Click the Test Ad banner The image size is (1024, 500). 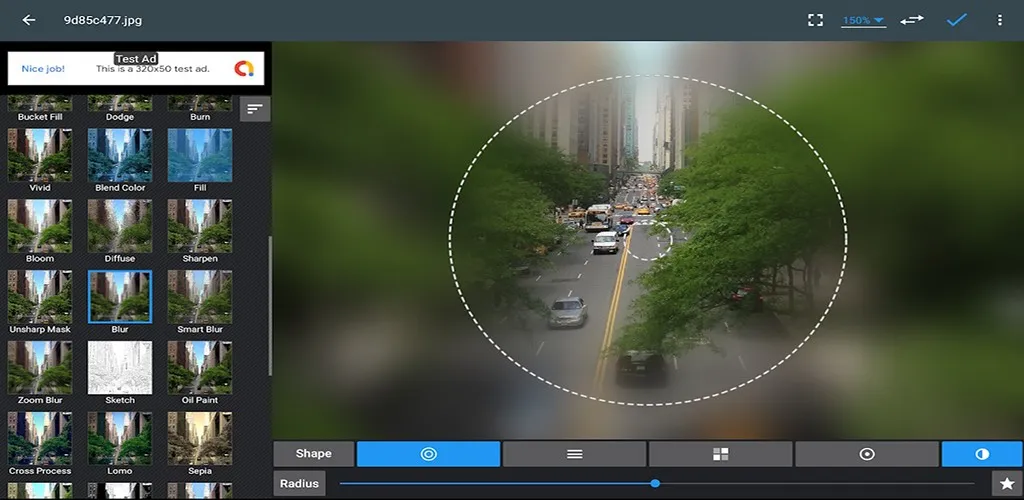point(136,68)
